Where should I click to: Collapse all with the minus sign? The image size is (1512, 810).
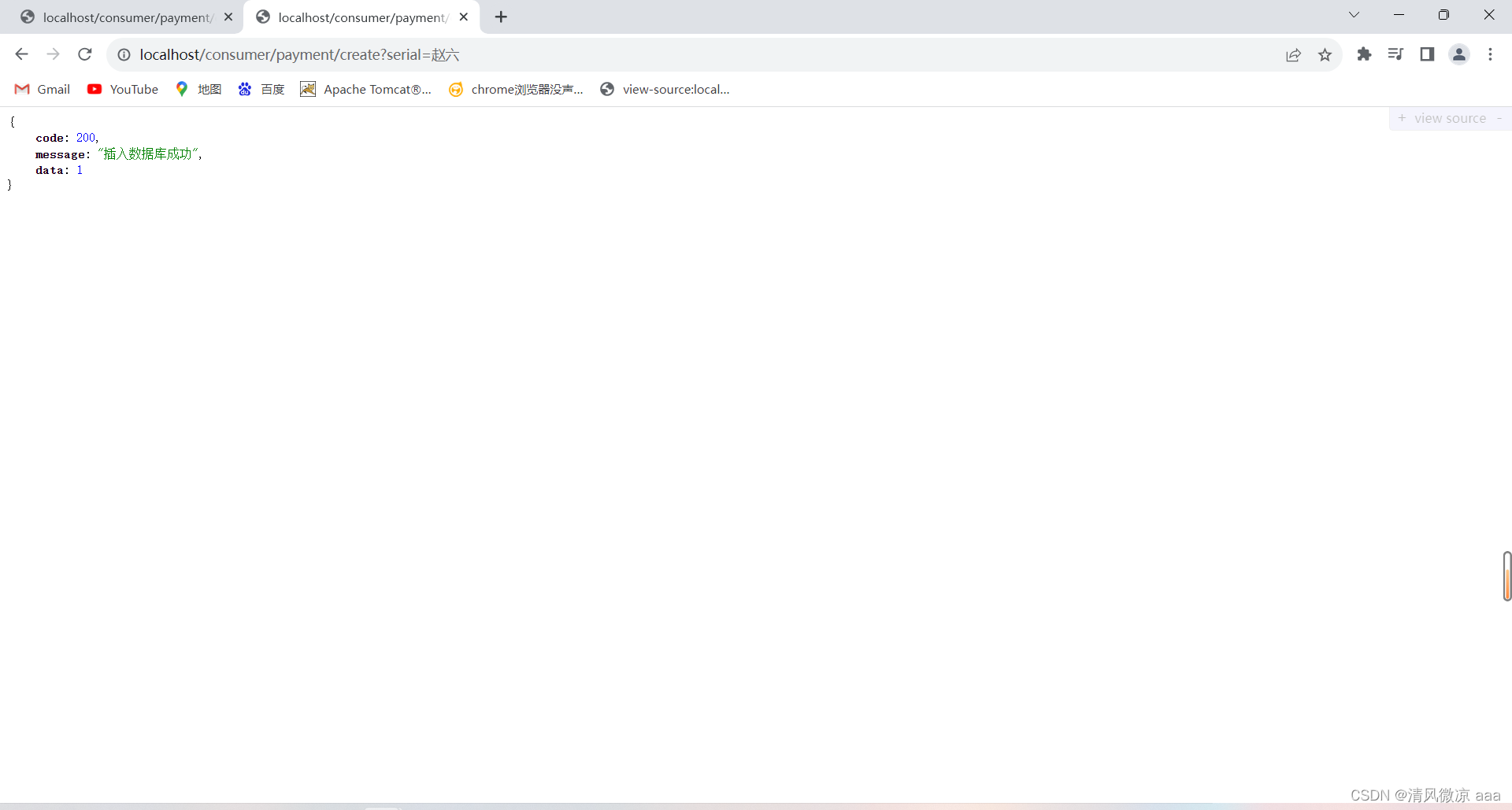coord(1499,118)
